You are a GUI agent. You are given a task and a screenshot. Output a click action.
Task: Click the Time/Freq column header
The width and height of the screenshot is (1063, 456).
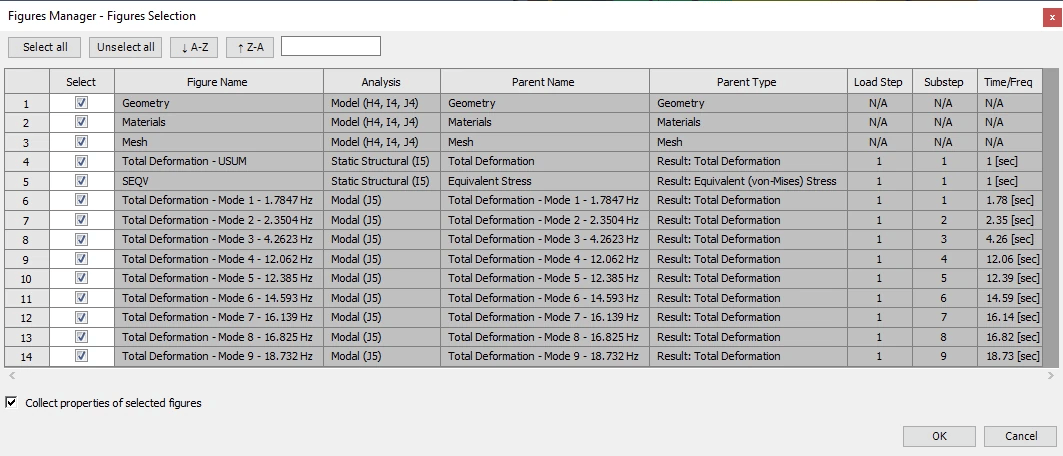pyautogui.click(x=1009, y=81)
